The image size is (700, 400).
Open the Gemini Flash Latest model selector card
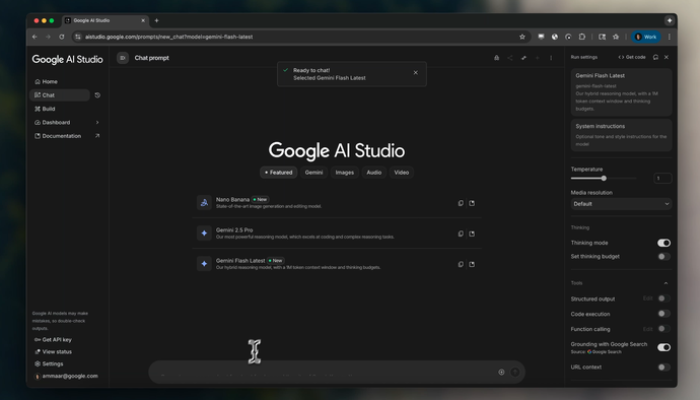click(621, 92)
